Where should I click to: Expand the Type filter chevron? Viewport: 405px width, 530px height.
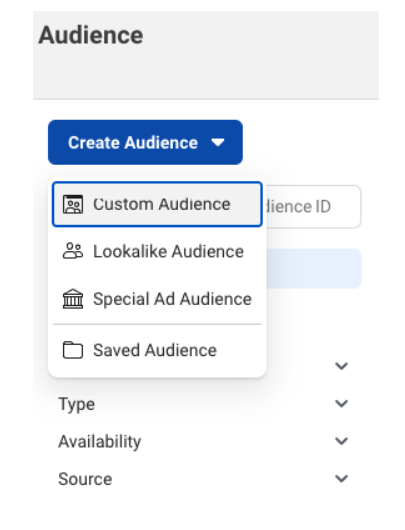341,403
